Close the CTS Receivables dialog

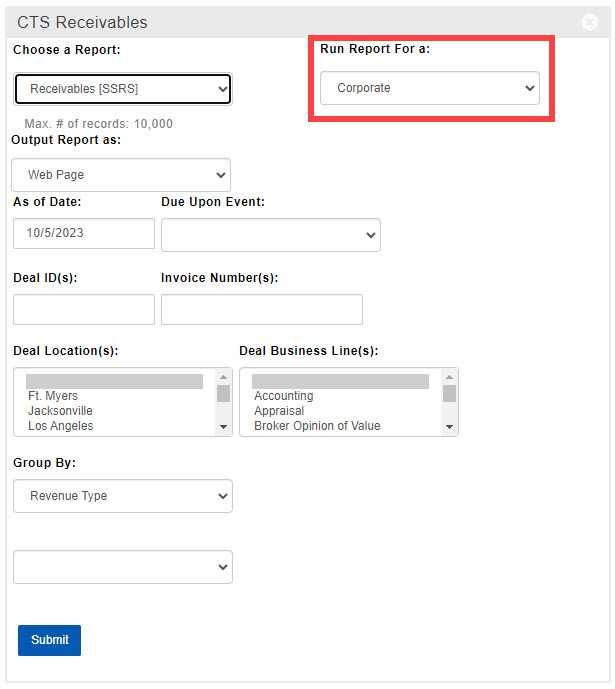pos(590,22)
